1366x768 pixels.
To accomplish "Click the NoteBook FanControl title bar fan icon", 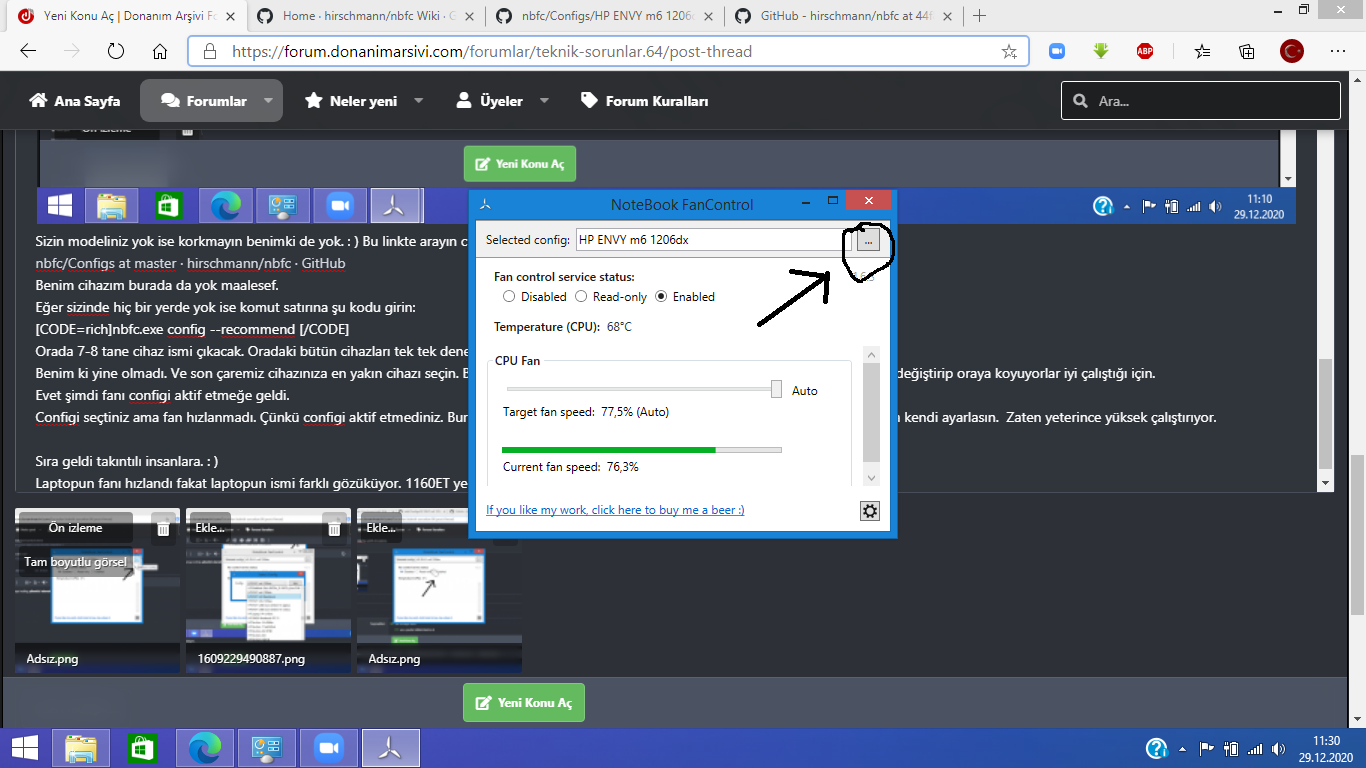I will [x=485, y=205].
